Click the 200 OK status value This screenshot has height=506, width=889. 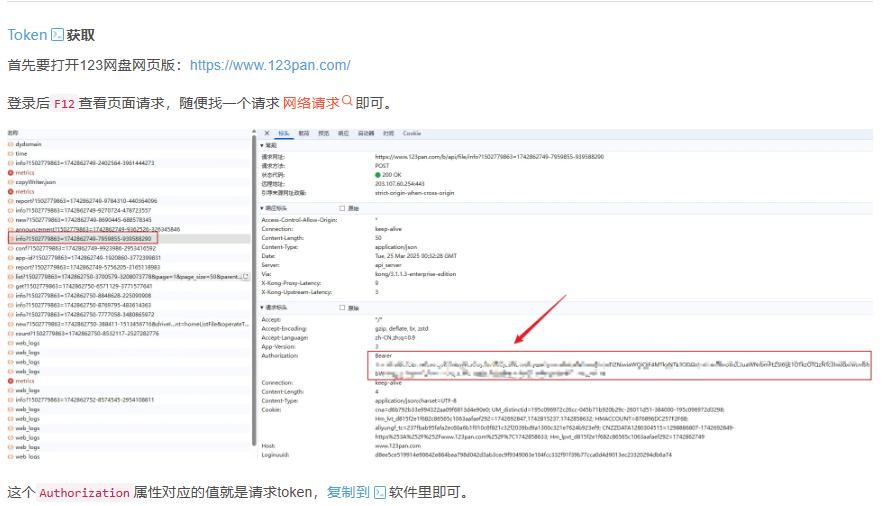[x=392, y=175]
